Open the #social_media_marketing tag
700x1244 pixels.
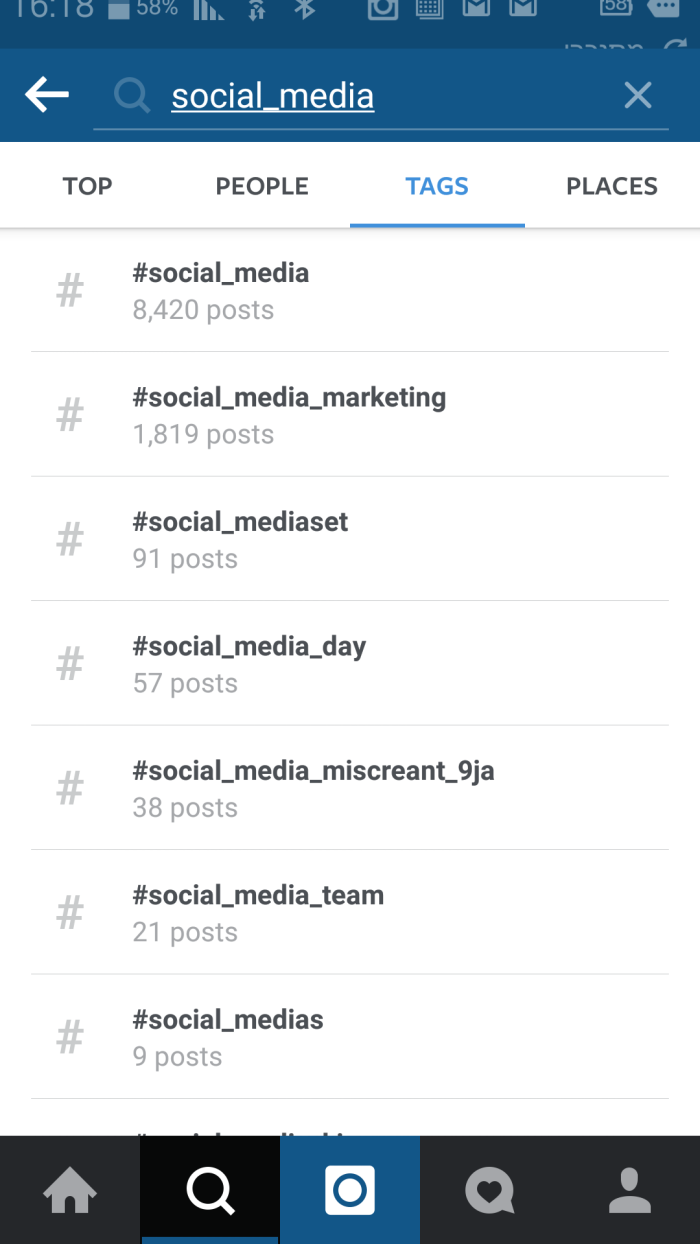point(350,414)
